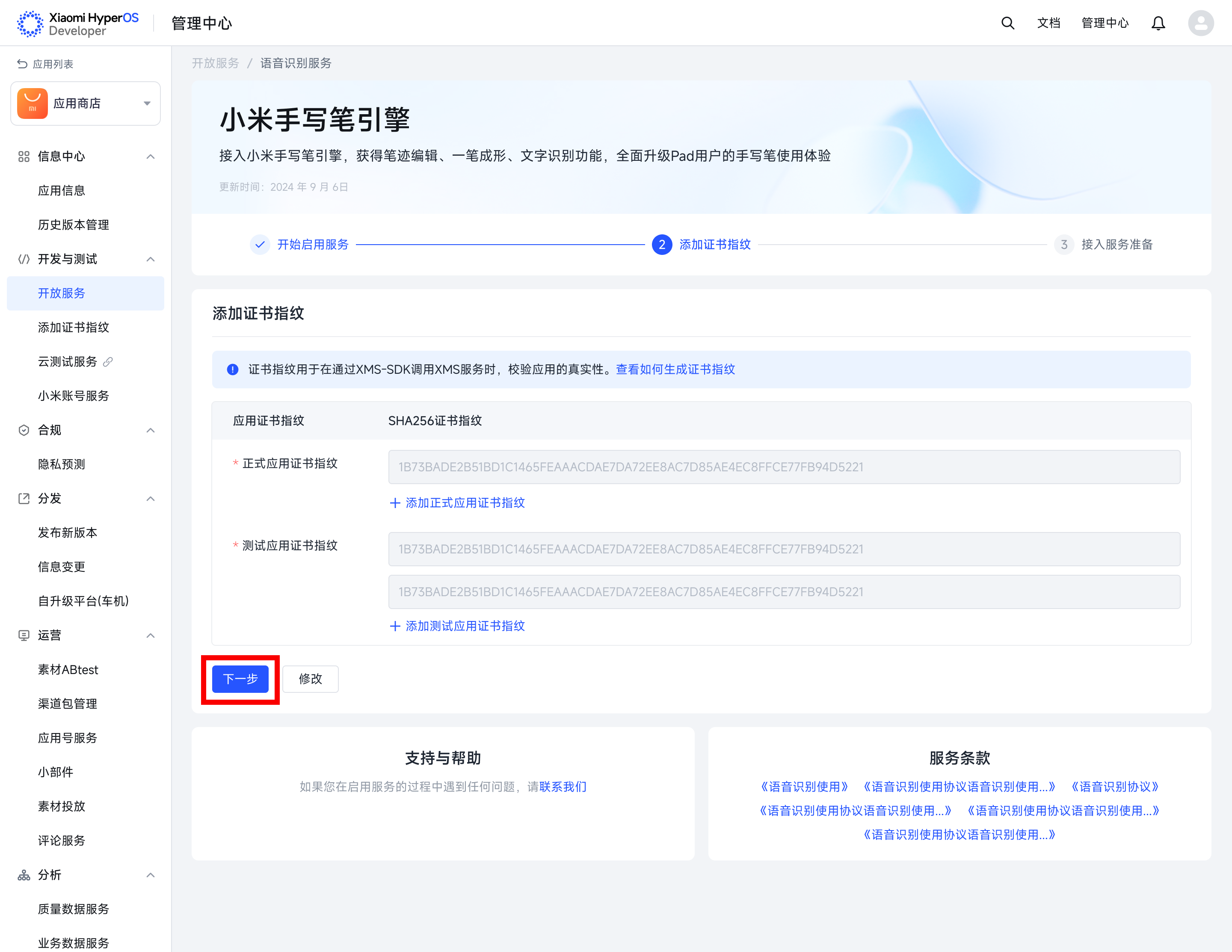The height and width of the screenshot is (952, 1232).
Task: Click the step 2 circle indicator
Action: click(x=662, y=244)
